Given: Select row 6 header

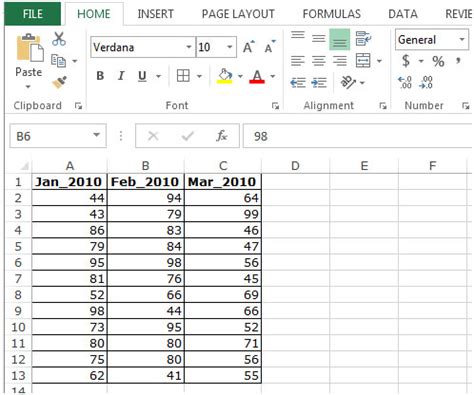Looking at the screenshot, I should 18,263.
